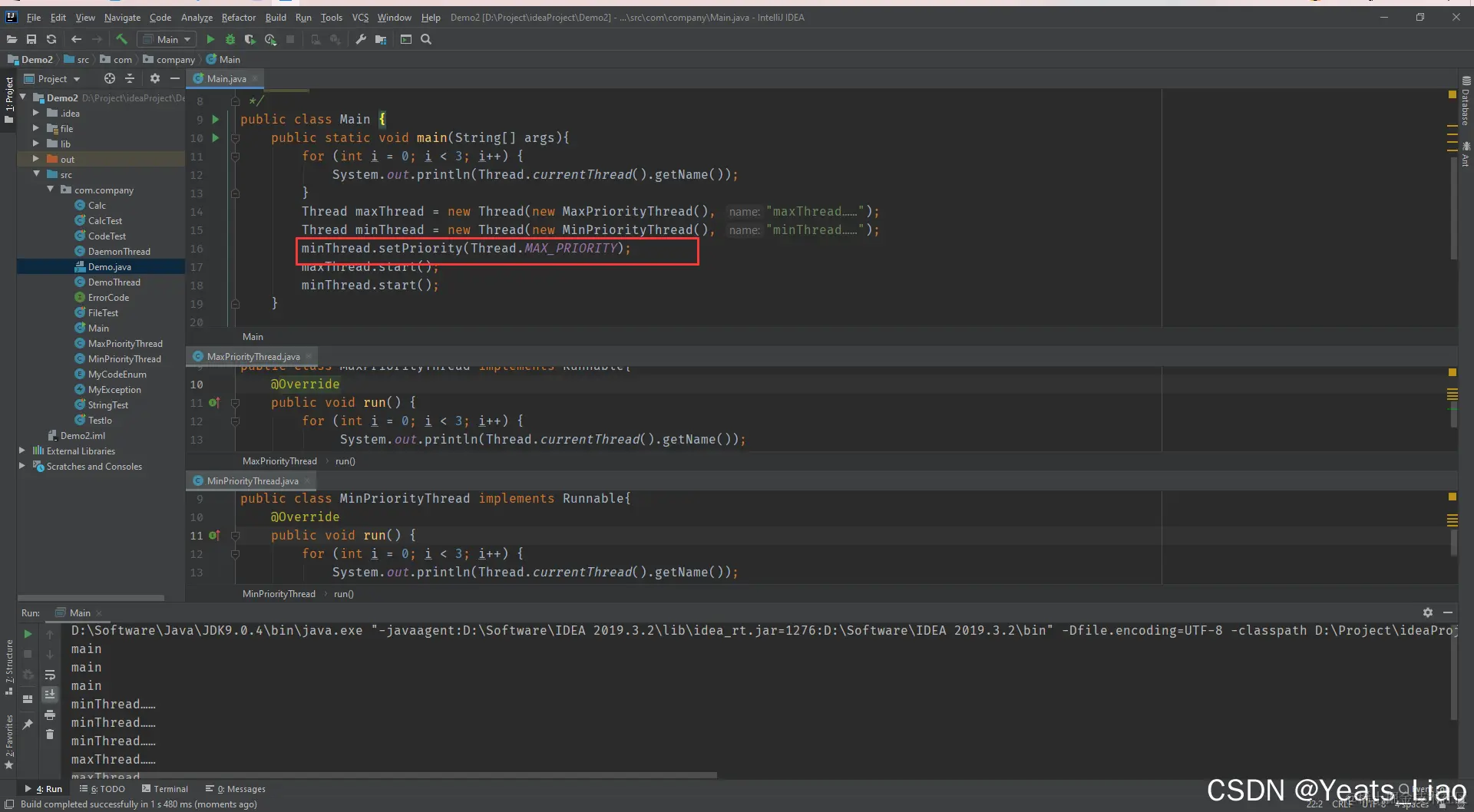Expand the out folder
This screenshot has height=812, width=1474.
pos(35,159)
